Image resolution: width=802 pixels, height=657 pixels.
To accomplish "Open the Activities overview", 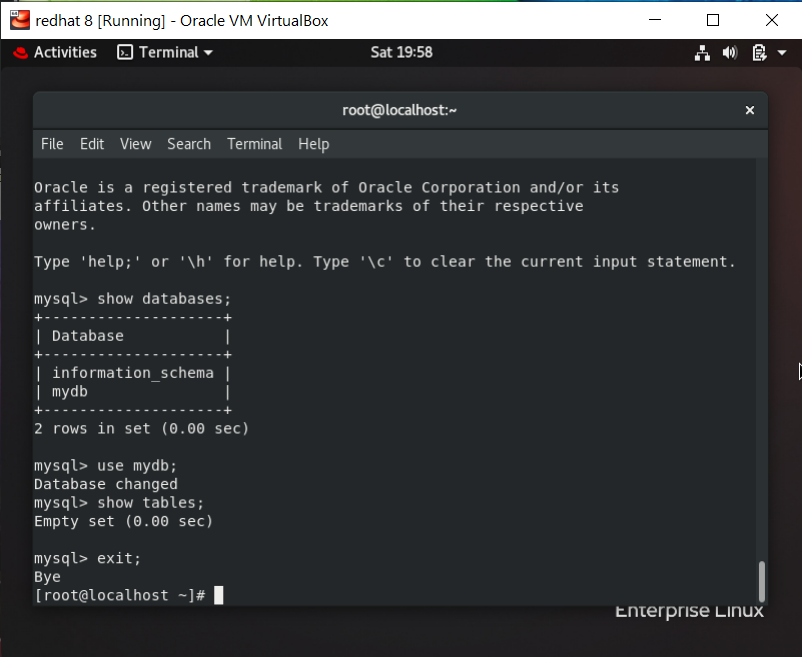I will (x=65, y=52).
